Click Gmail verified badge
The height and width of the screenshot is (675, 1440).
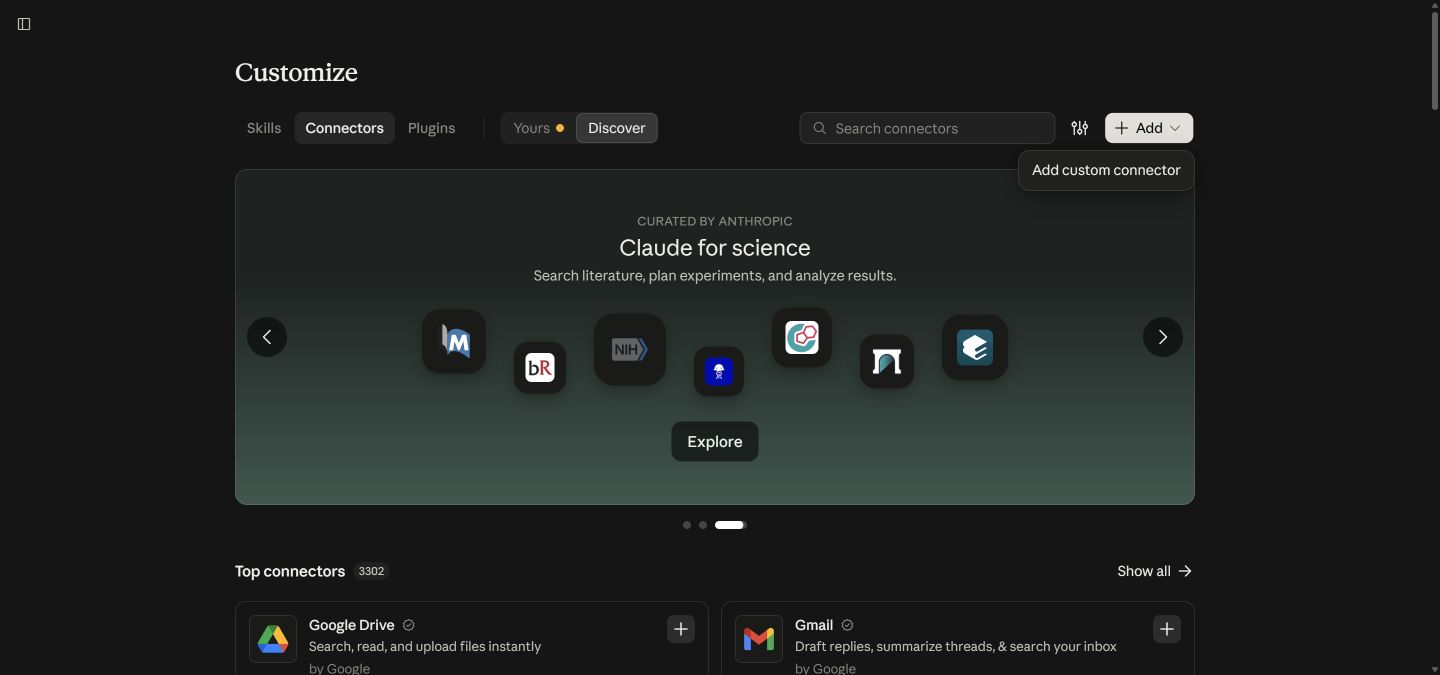[848, 625]
